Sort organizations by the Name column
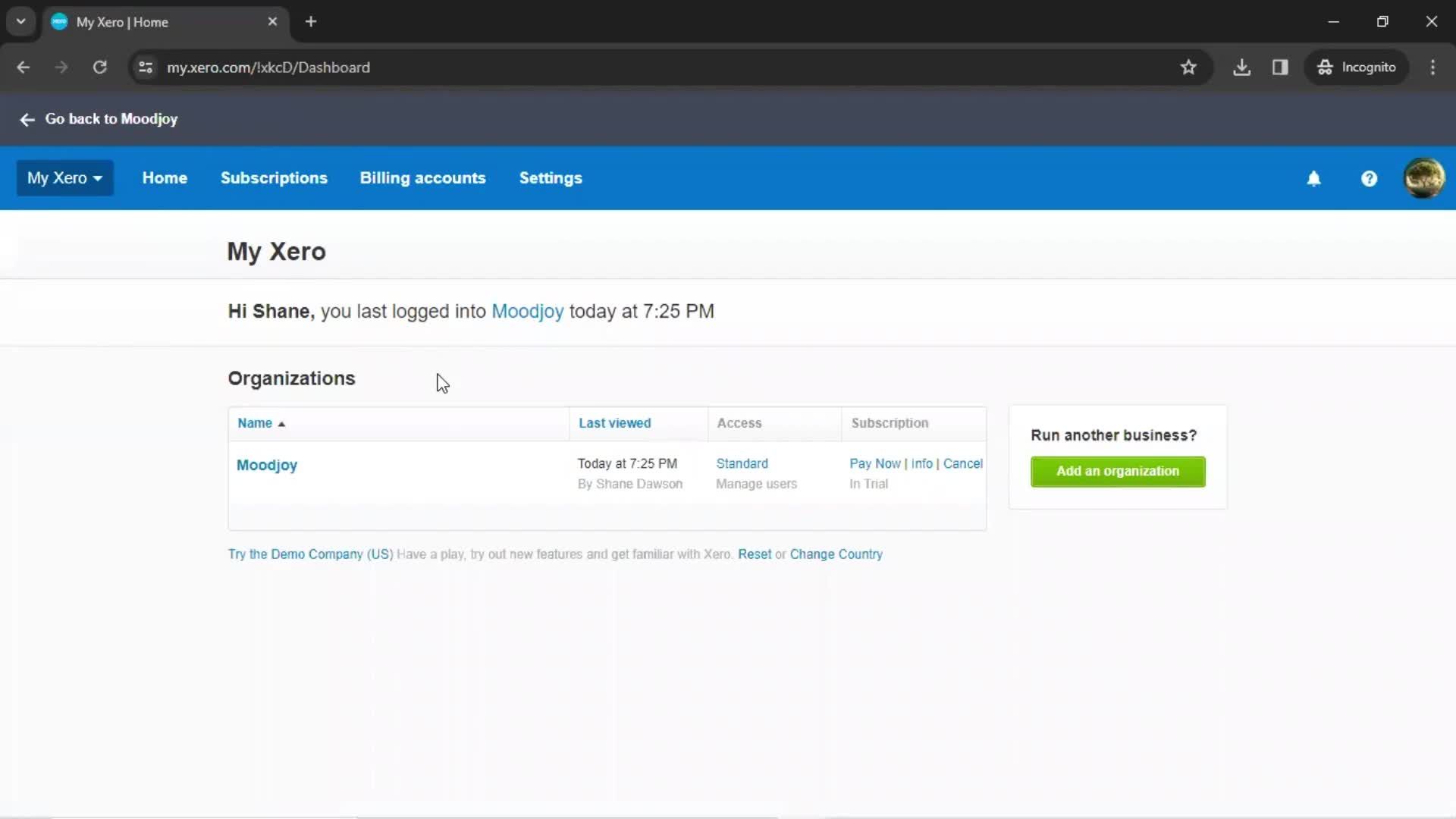This screenshot has height=819, width=1456. tap(261, 423)
